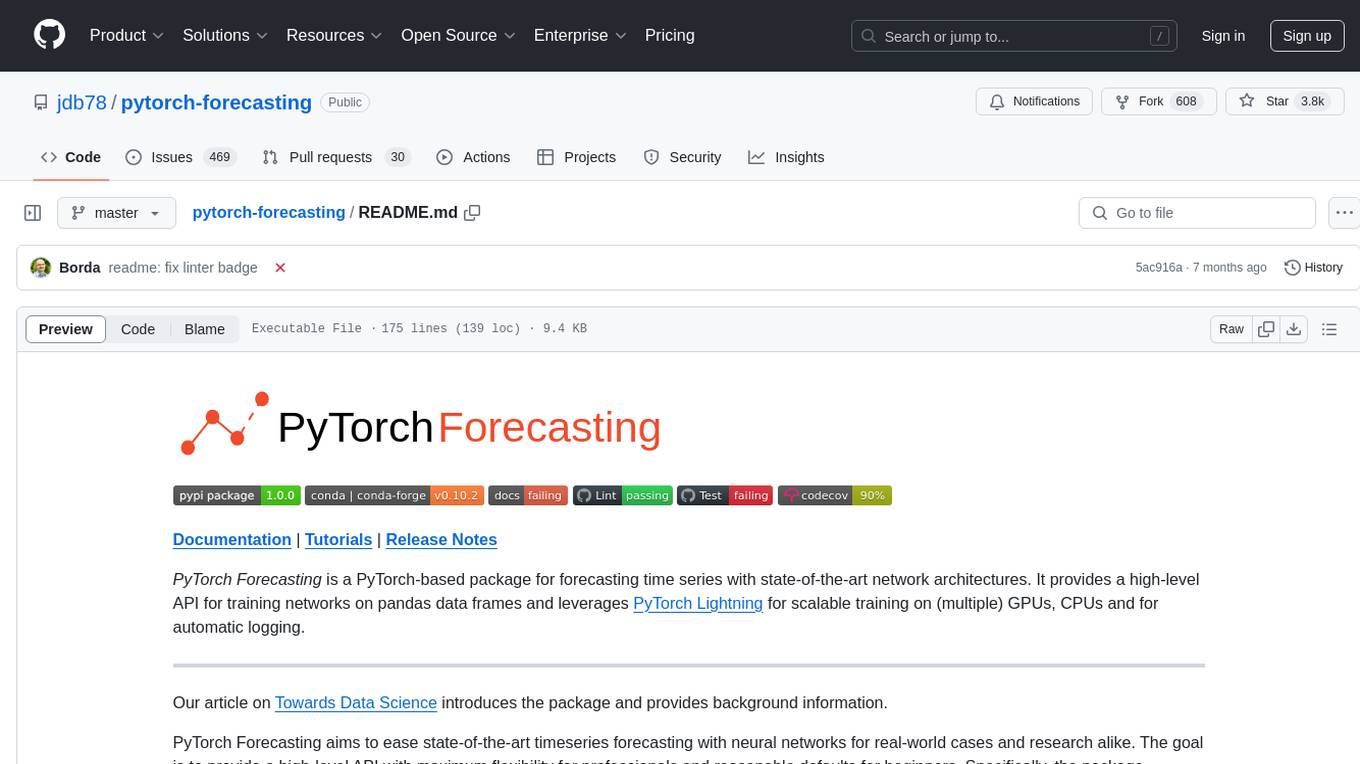Expand the Product menu

127,35
